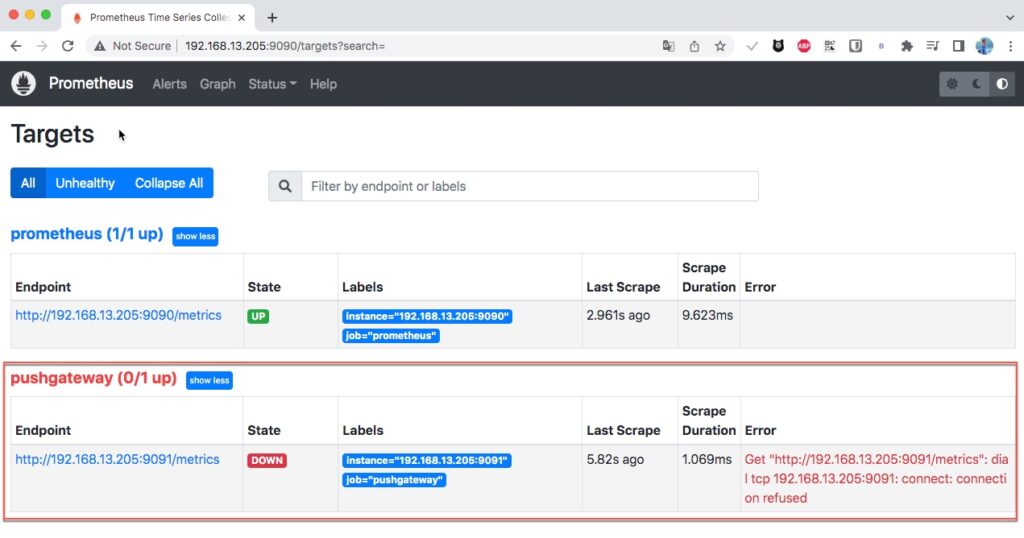This screenshot has width=1024, height=538.
Task: Open the Alerts nav item
Action: [x=169, y=84]
